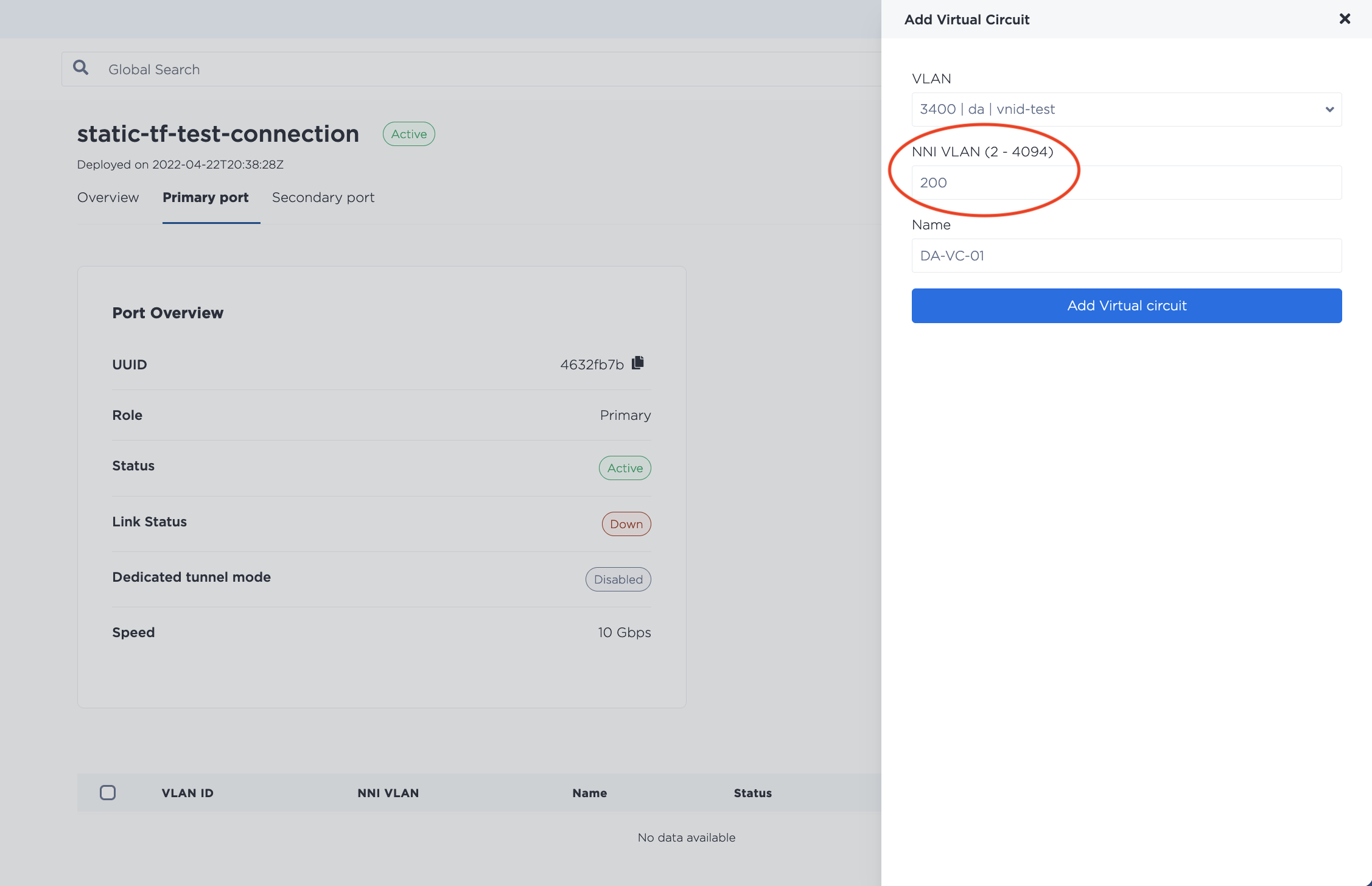Click the 10 Gbps speed value
The height and width of the screenshot is (886, 1372).
click(625, 632)
